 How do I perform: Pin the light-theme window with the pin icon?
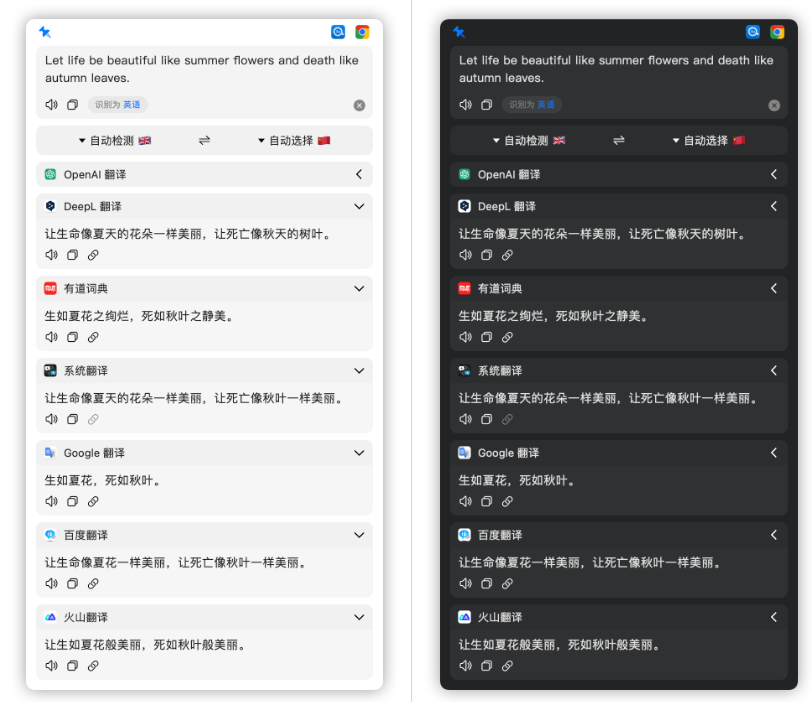pos(45,32)
